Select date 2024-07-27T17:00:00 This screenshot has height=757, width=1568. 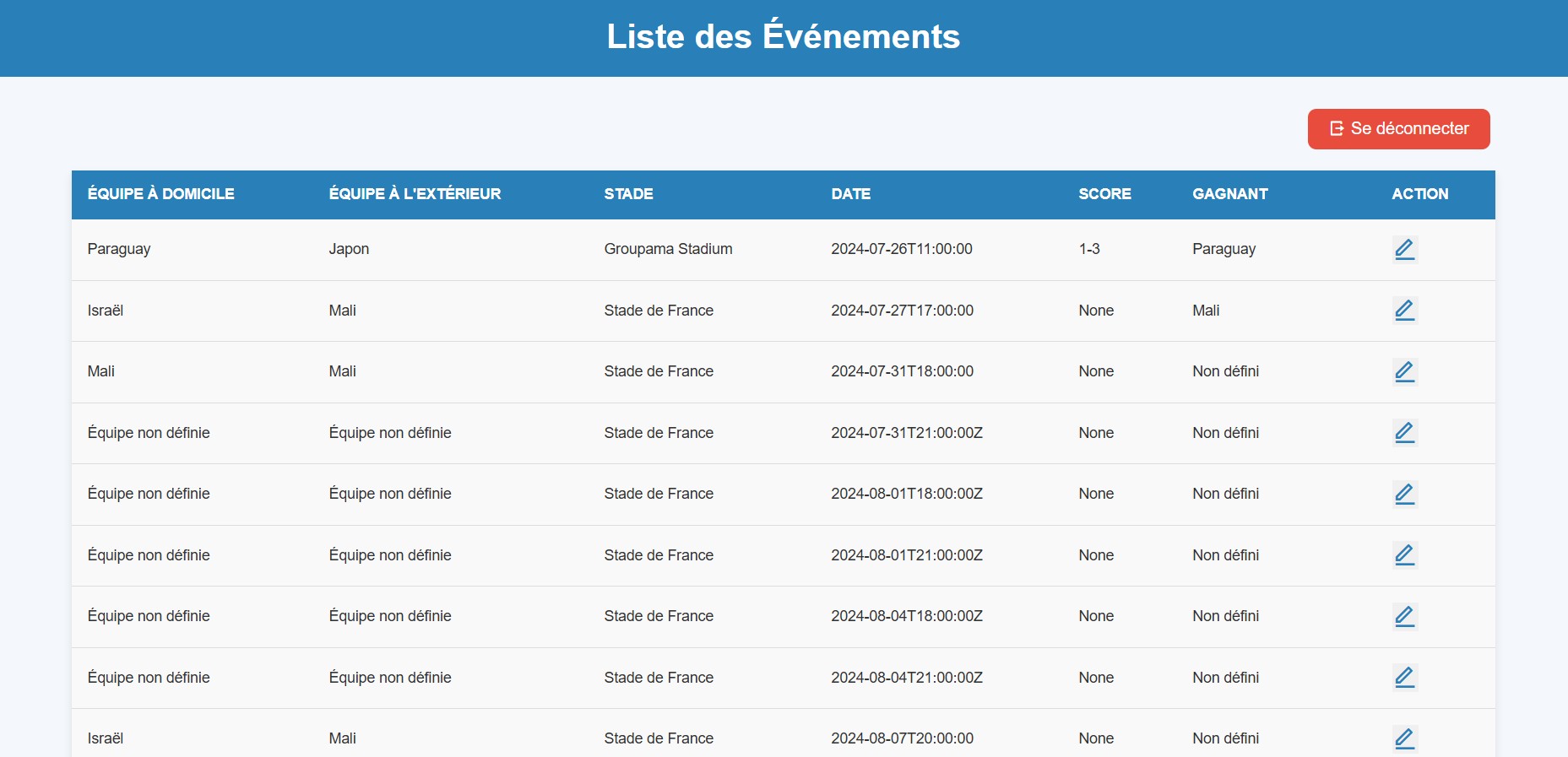coord(902,311)
